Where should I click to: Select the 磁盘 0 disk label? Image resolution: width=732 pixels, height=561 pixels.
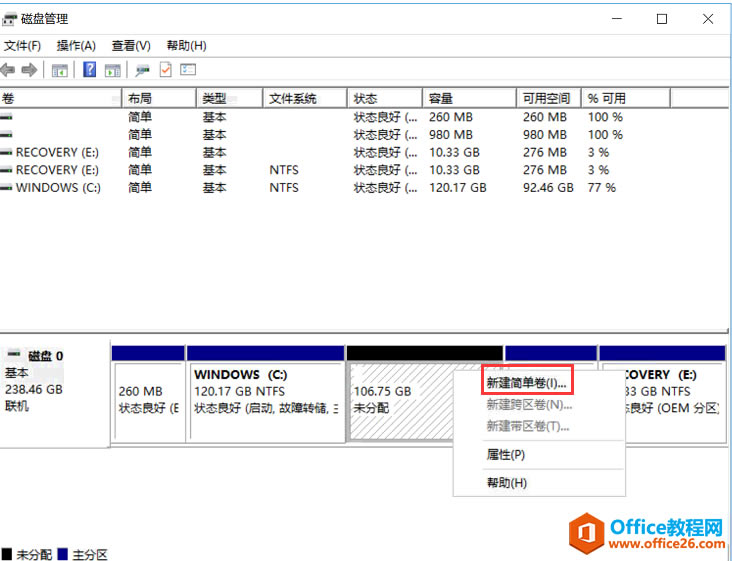[45, 356]
